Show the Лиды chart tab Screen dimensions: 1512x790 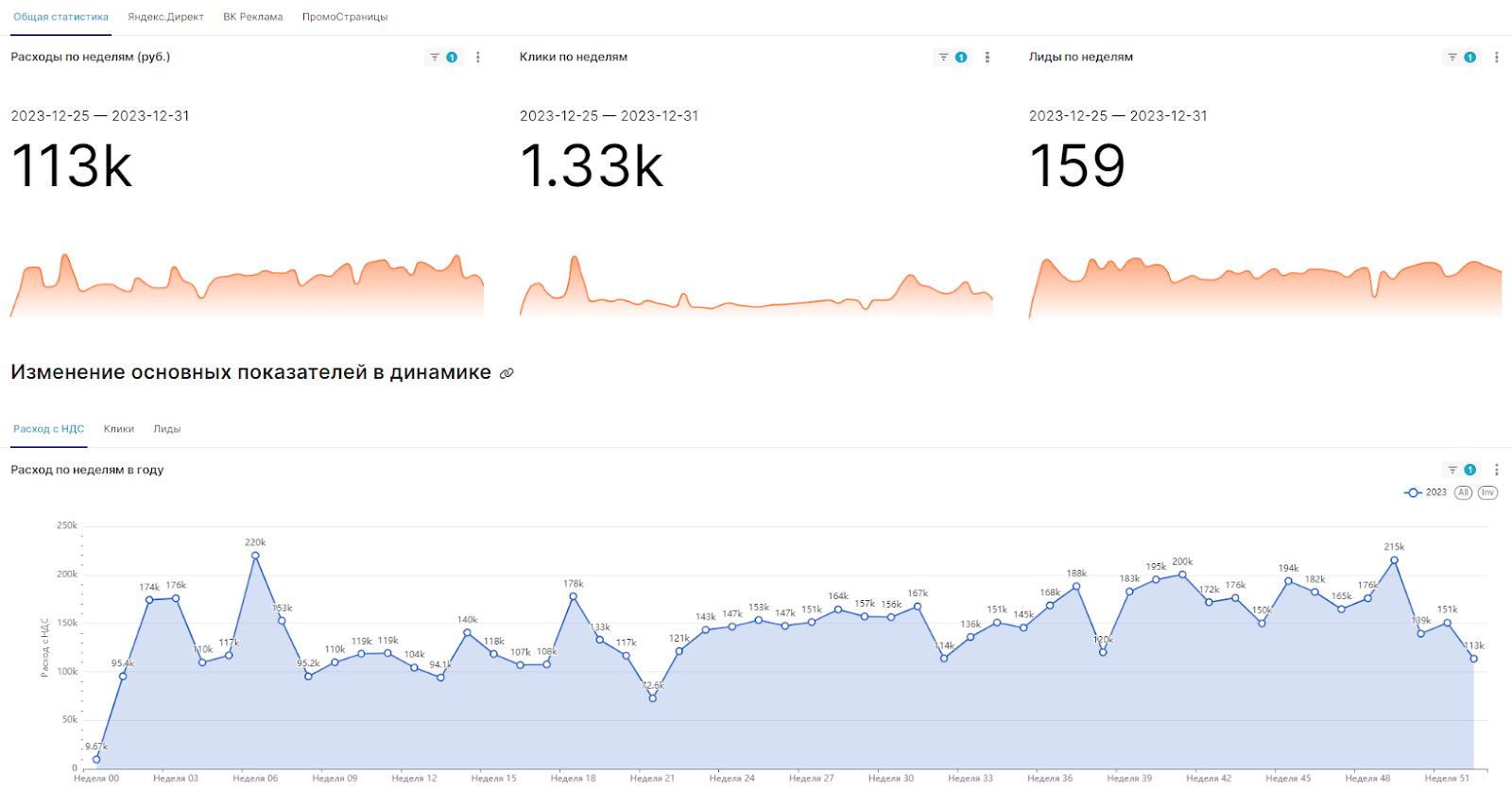(x=167, y=429)
